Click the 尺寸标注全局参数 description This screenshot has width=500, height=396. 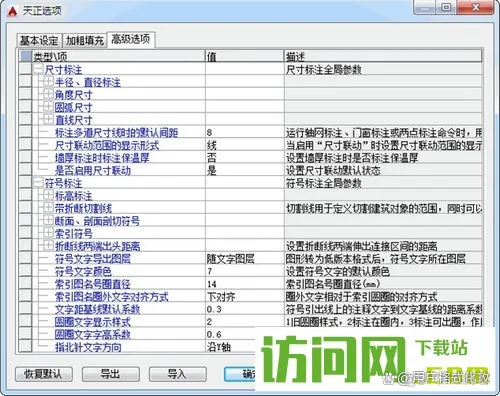coord(323,70)
